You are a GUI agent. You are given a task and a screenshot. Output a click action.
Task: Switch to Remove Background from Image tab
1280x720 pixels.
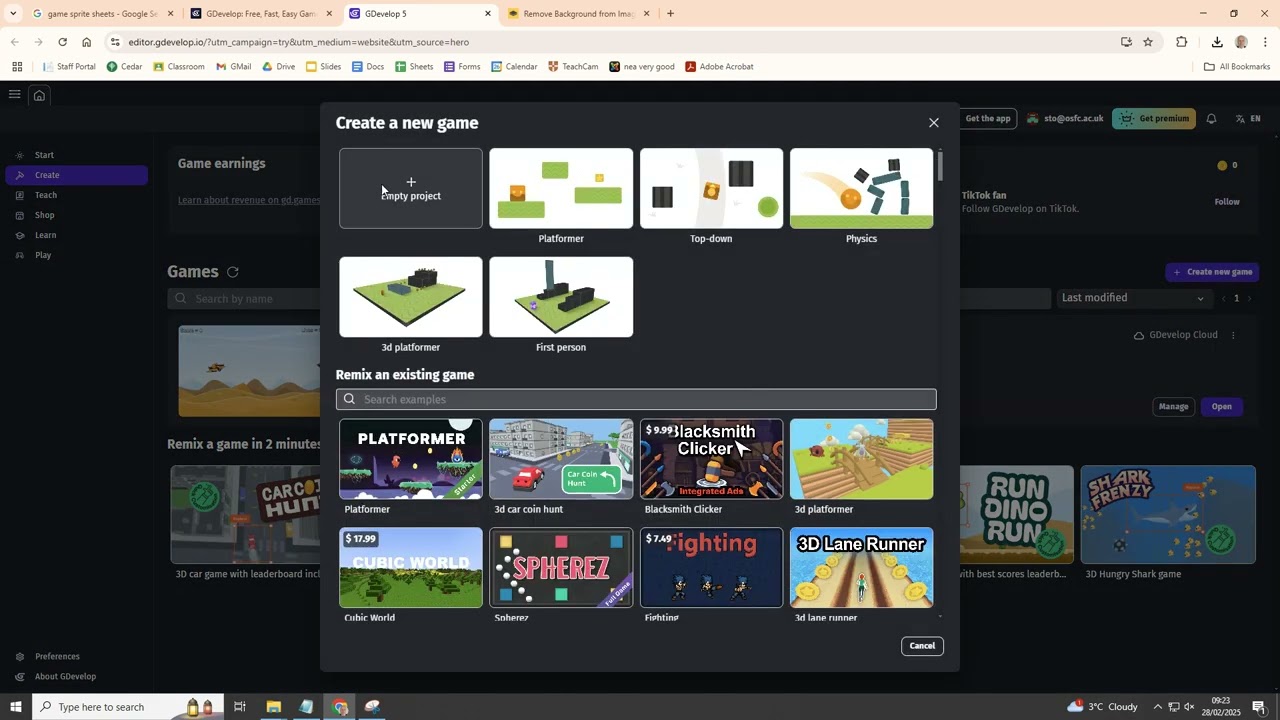(x=579, y=14)
